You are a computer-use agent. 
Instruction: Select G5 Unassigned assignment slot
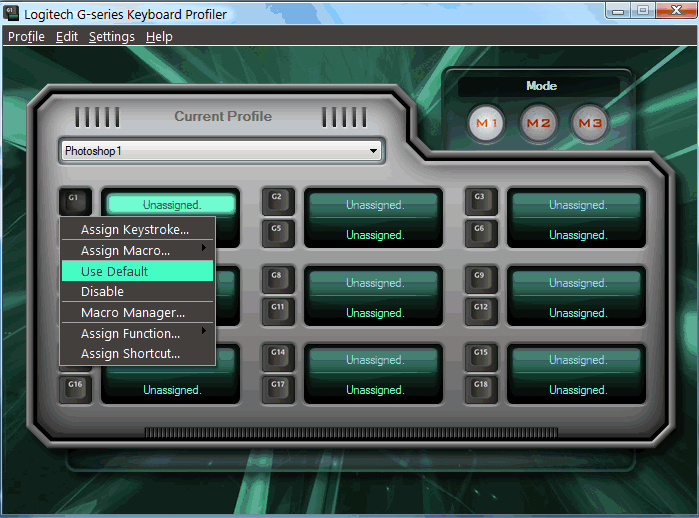coord(374,234)
